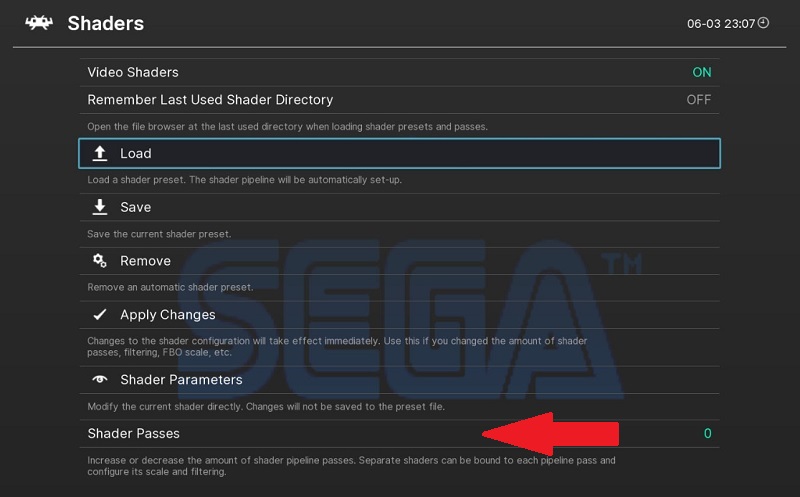
Task: Toggle the Video Shaders ON switch
Action: pos(702,72)
